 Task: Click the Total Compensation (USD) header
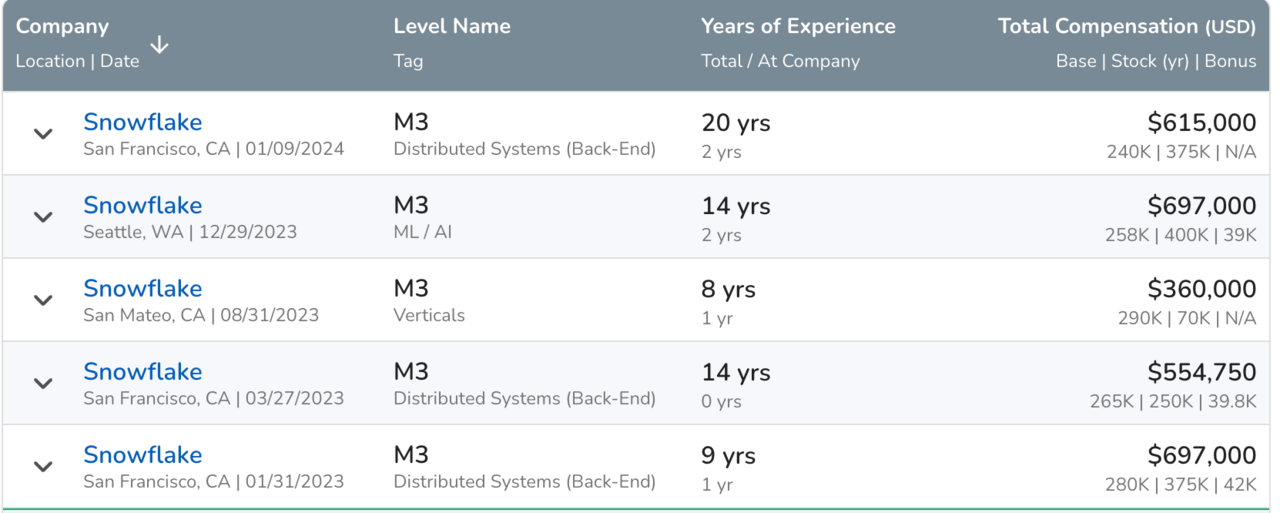tap(1126, 27)
